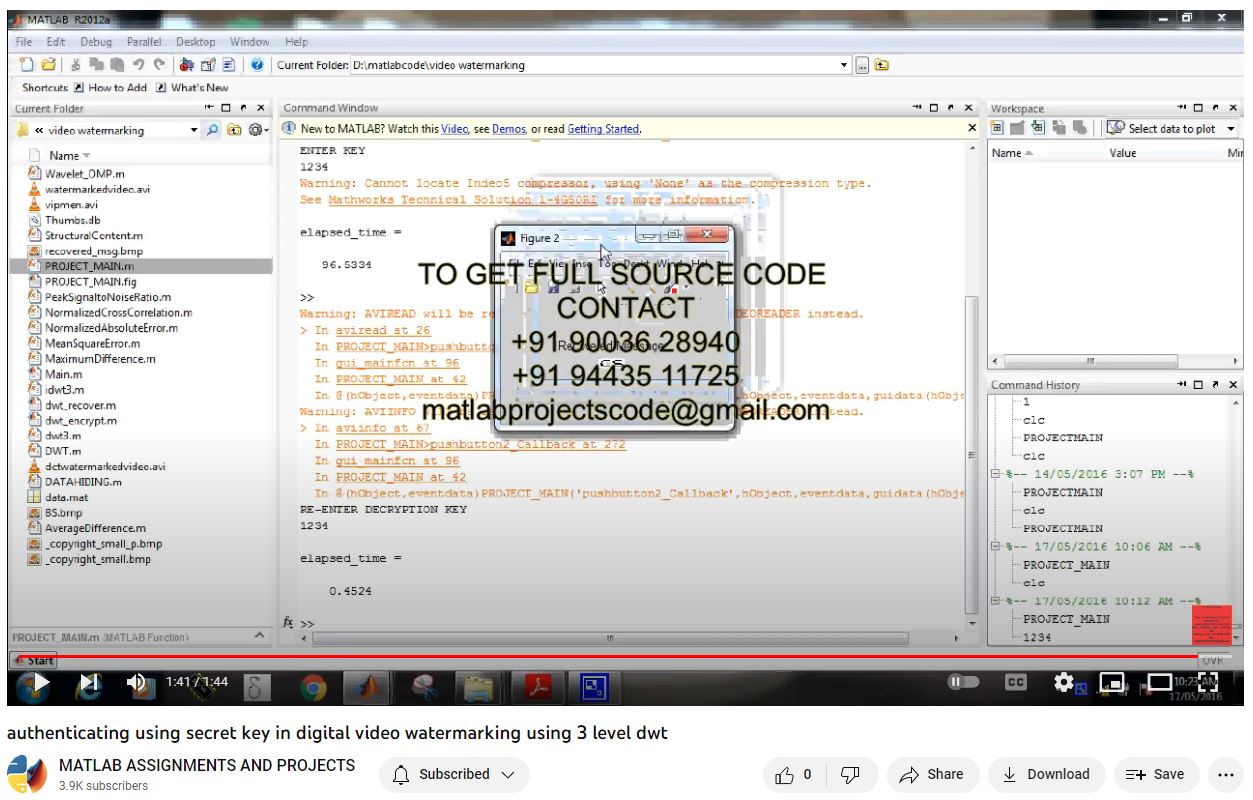
Task: Switch to miniplayer mode
Action: (1112, 683)
